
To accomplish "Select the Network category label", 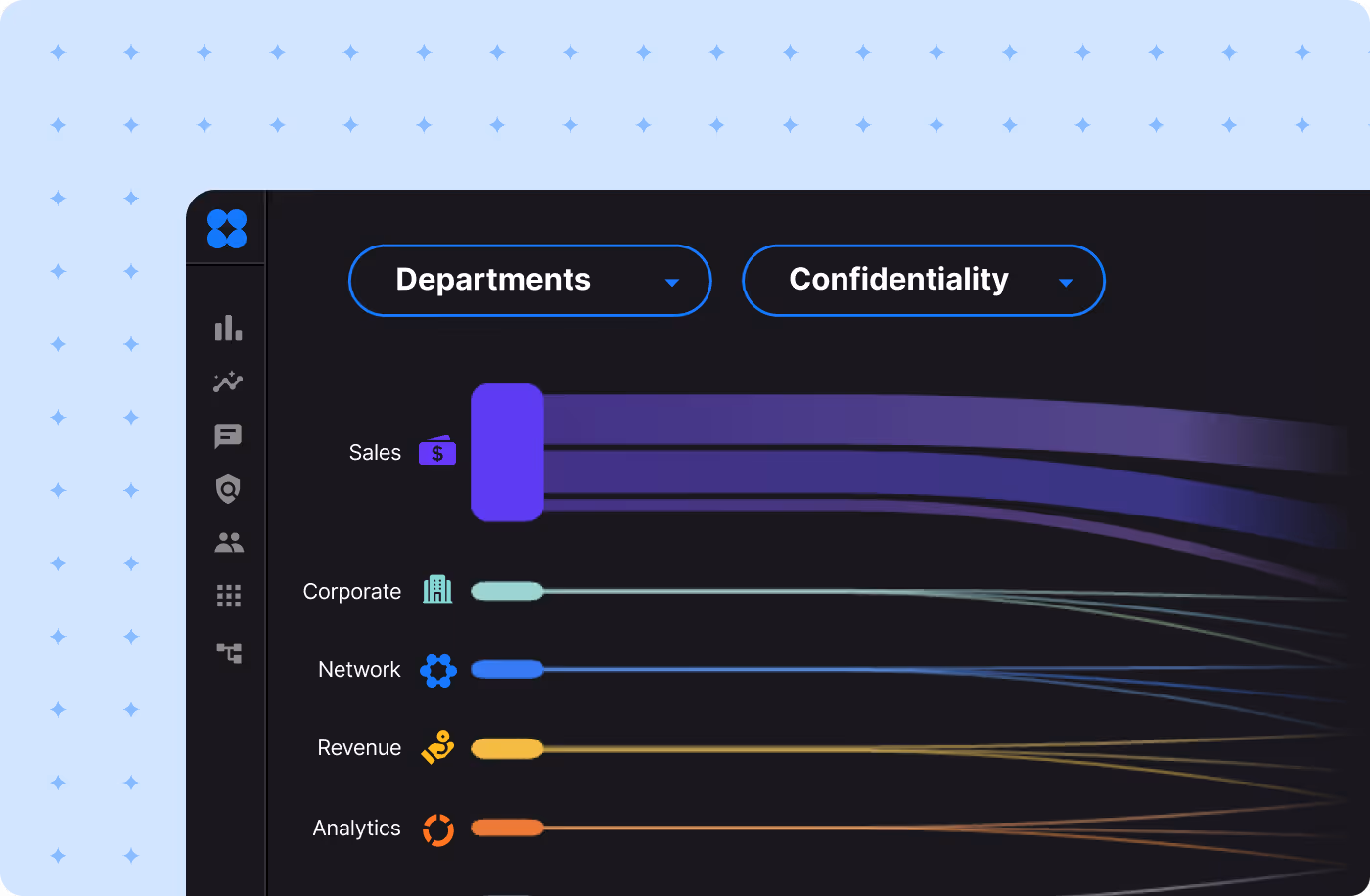I will click(x=359, y=670).
